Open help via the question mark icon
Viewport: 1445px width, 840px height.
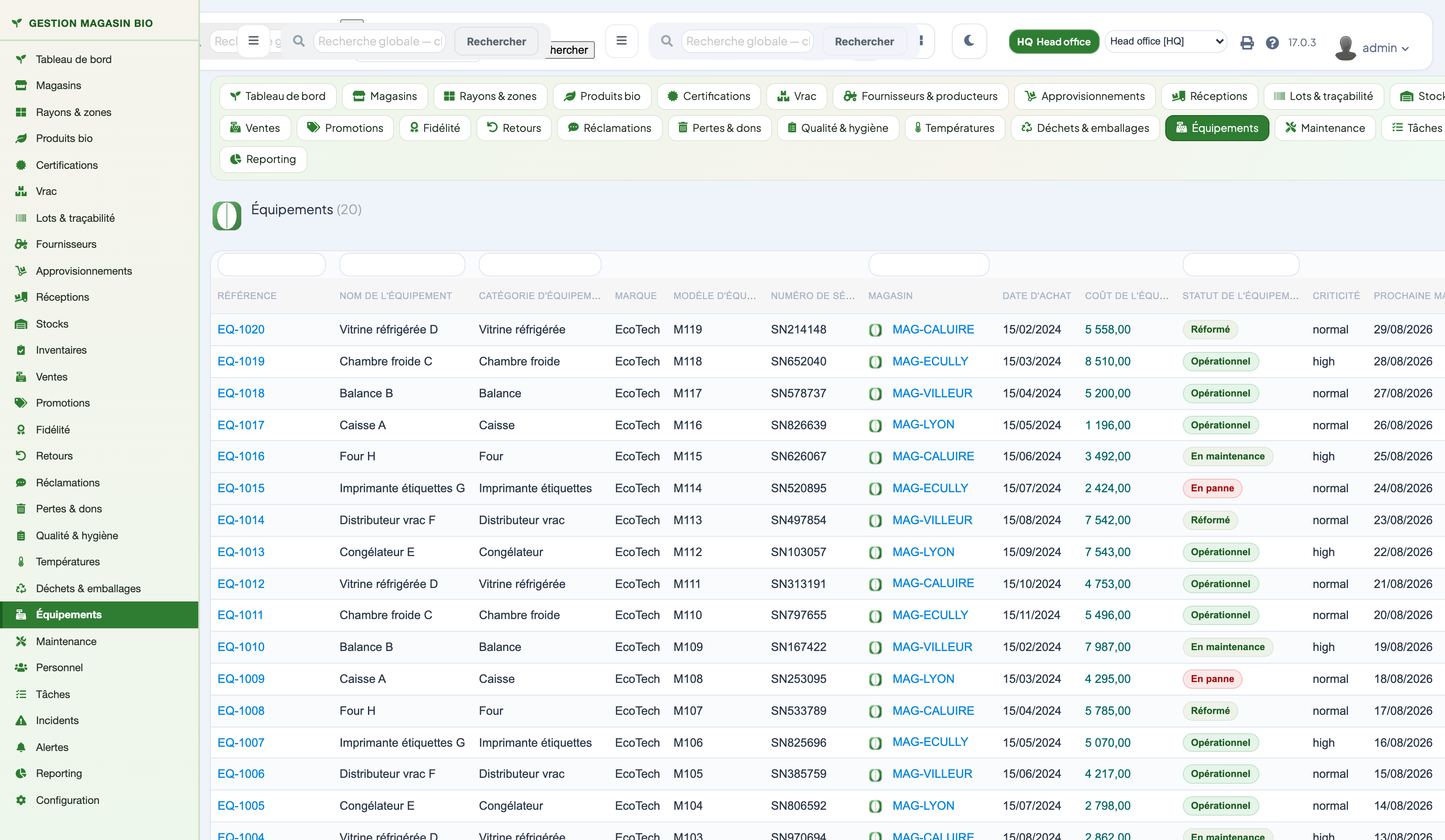pos(1272,43)
